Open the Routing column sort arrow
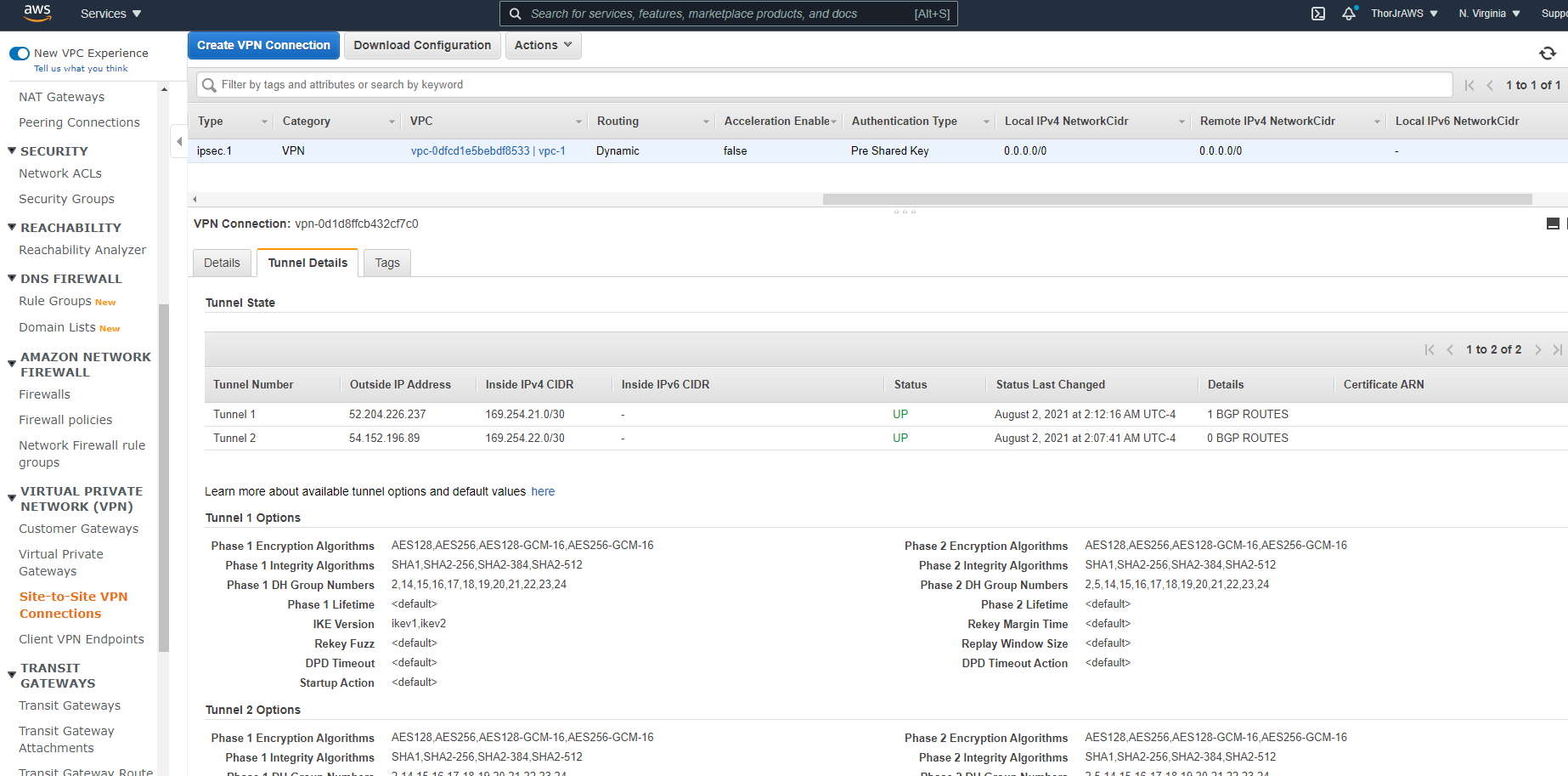 pos(706,122)
